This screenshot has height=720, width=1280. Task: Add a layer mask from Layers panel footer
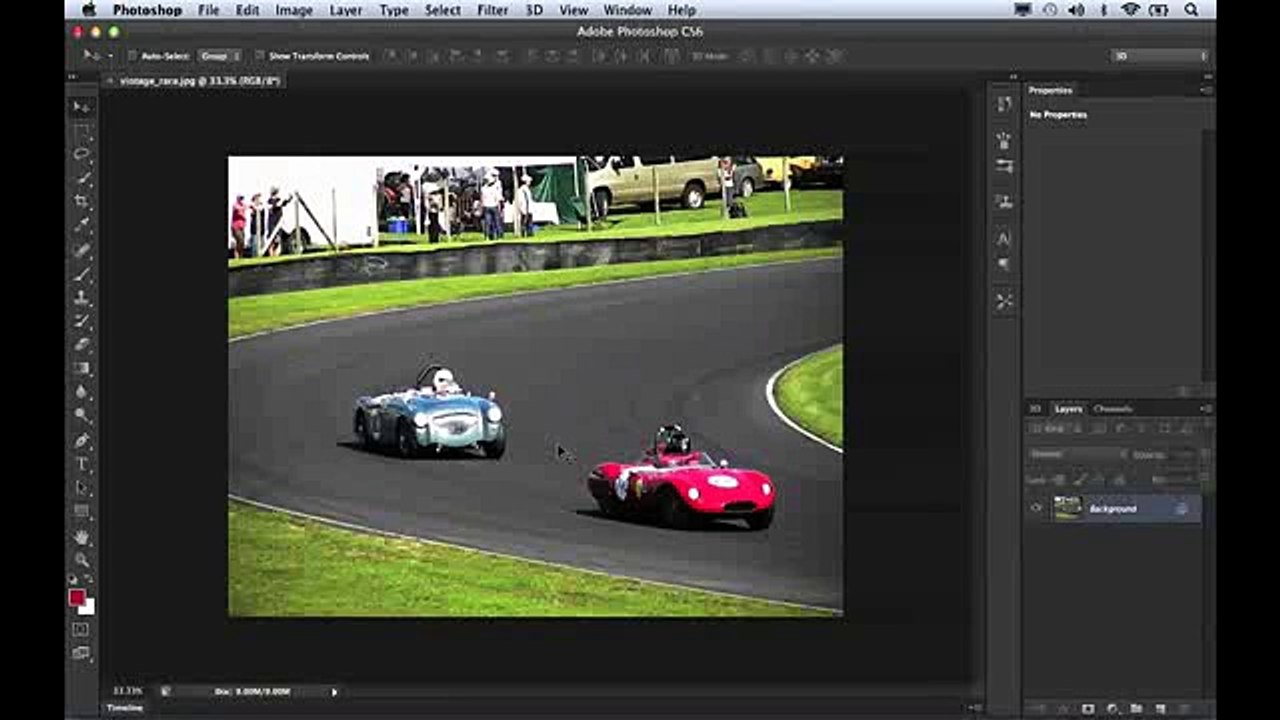[1088, 709]
